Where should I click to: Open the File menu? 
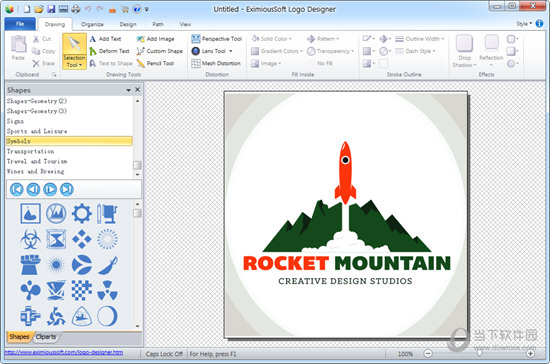click(20, 24)
